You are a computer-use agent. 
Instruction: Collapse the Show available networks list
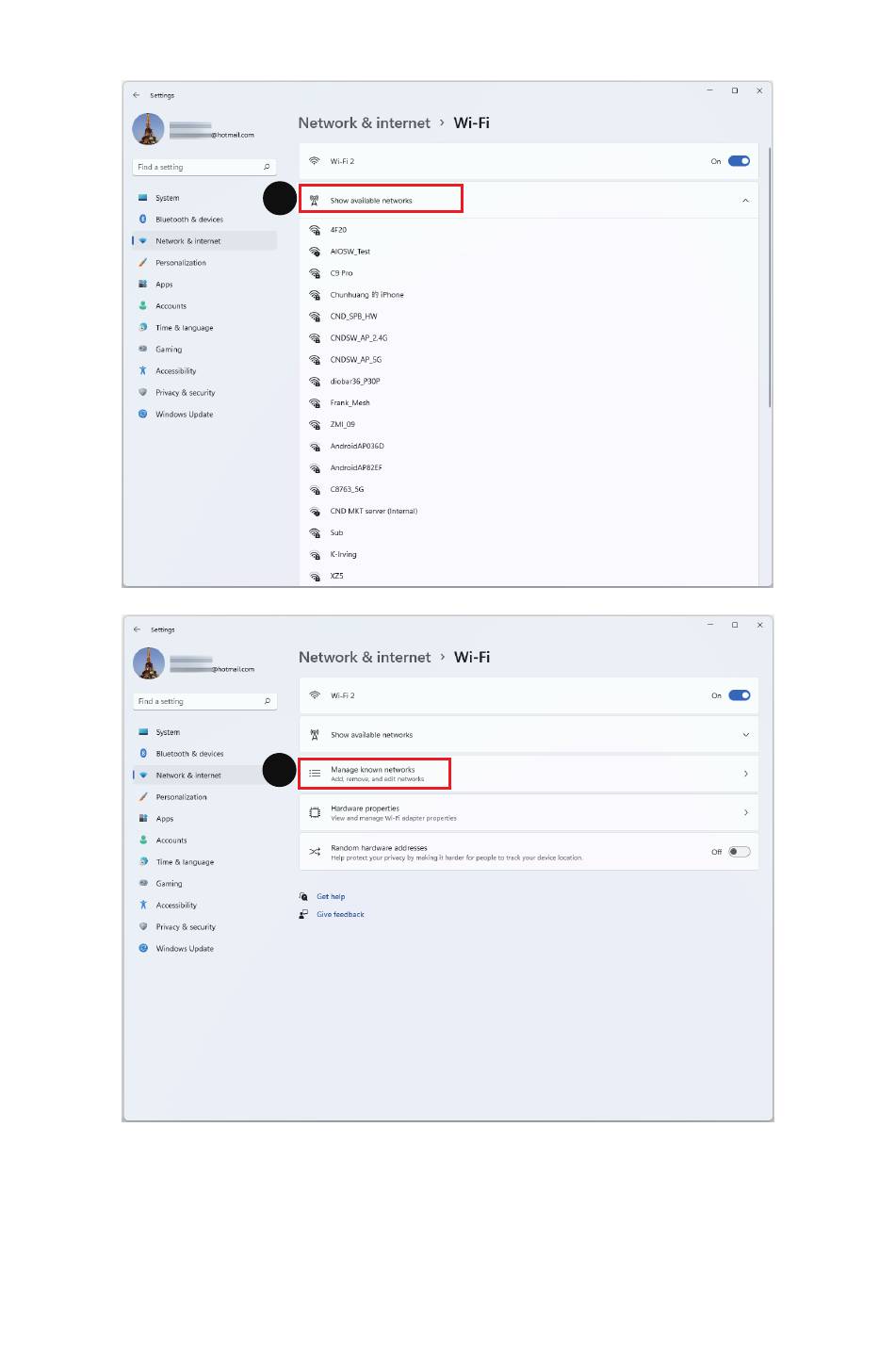click(745, 201)
